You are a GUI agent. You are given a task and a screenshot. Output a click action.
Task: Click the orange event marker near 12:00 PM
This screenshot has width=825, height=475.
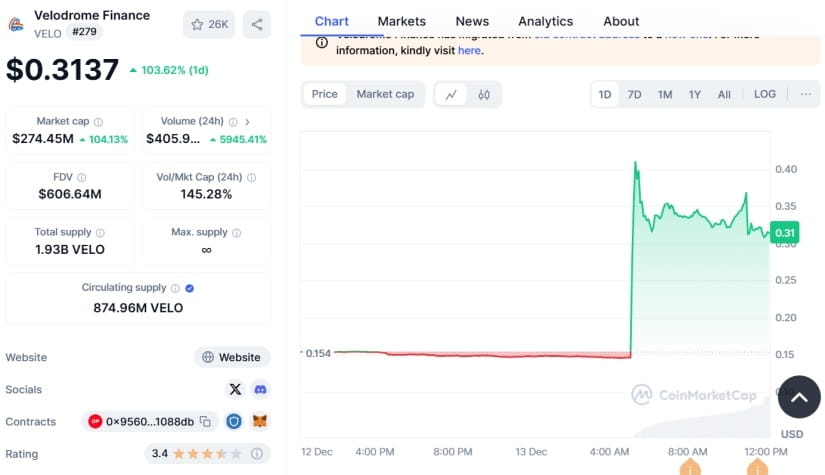(757, 467)
